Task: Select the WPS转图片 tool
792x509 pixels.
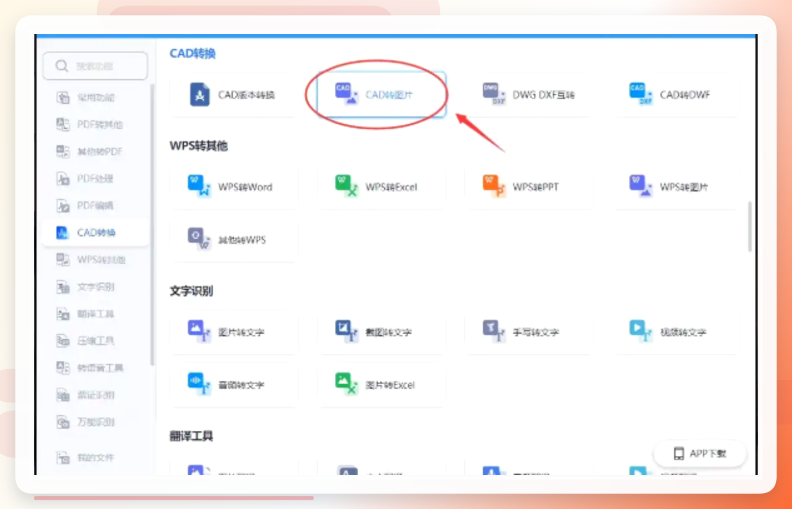Action: [675, 186]
